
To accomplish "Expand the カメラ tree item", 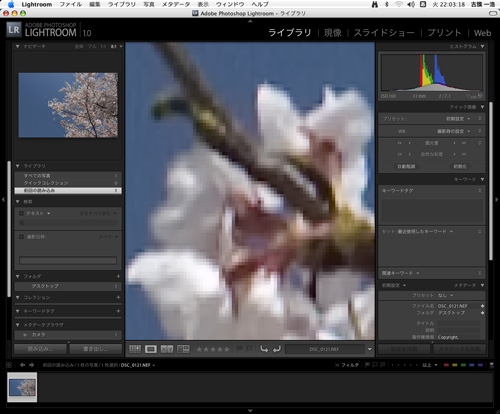I will [x=25, y=335].
